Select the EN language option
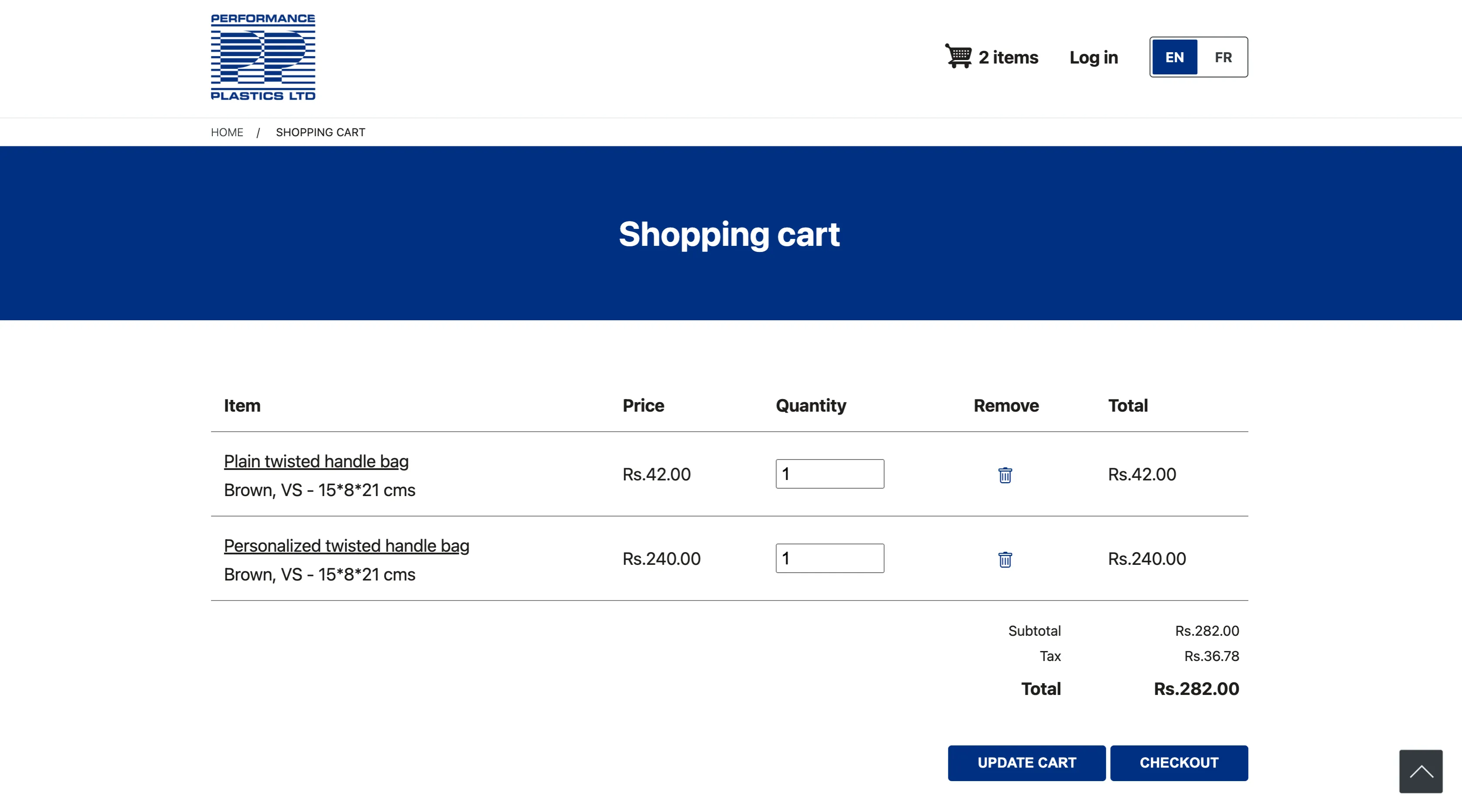 tap(1174, 57)
